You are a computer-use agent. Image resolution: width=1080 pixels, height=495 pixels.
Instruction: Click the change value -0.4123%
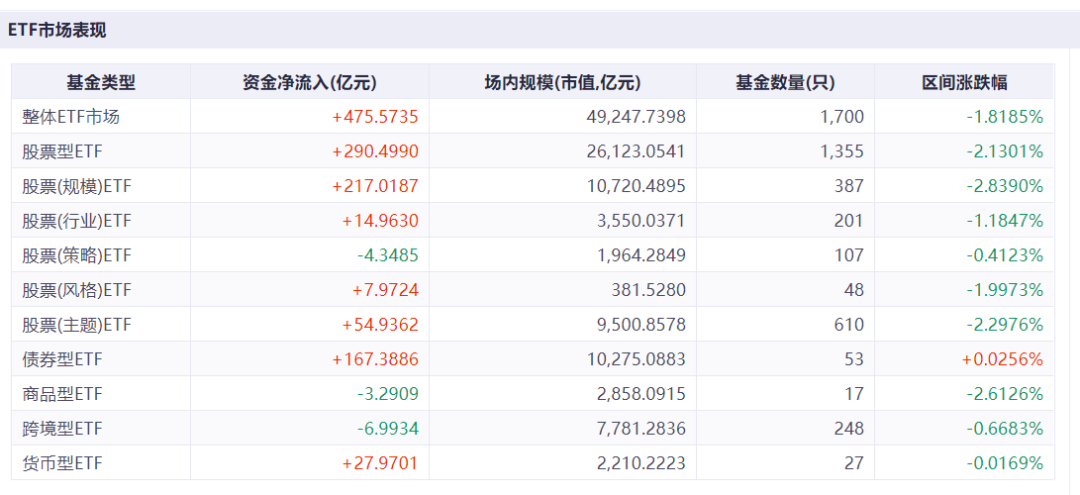coord(1005,255)
